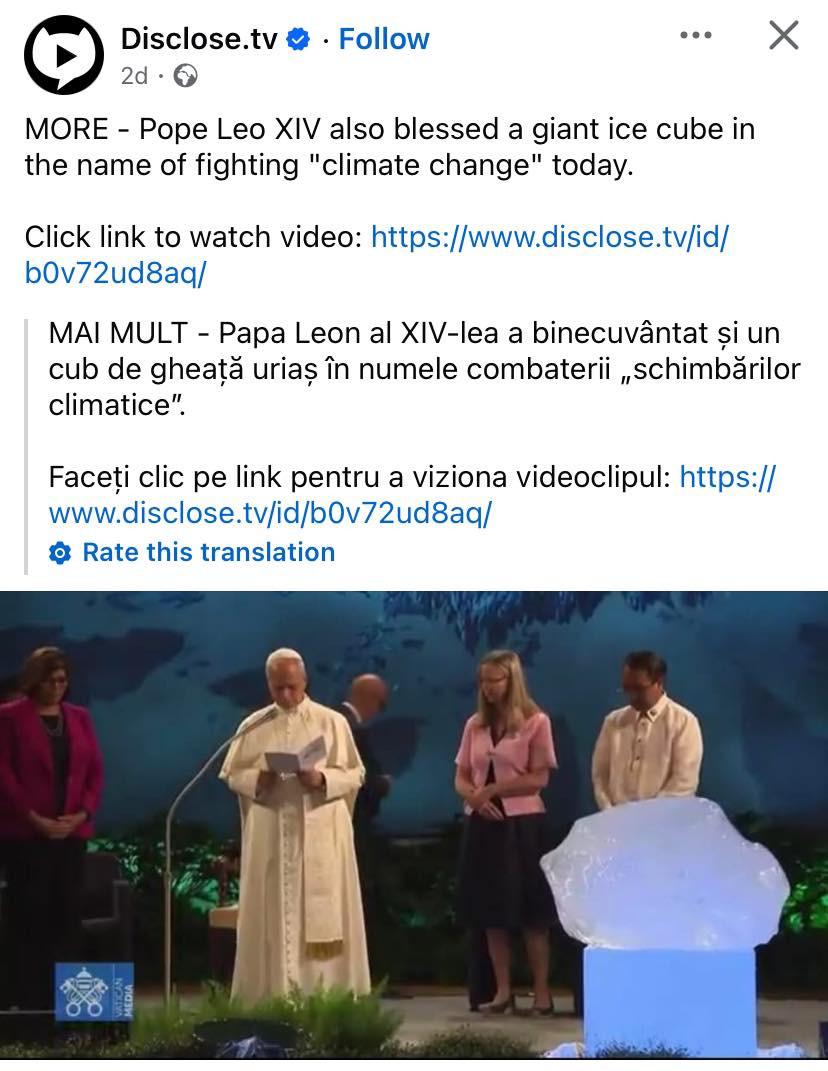Open the three-dot post options menu

point(695,35)
